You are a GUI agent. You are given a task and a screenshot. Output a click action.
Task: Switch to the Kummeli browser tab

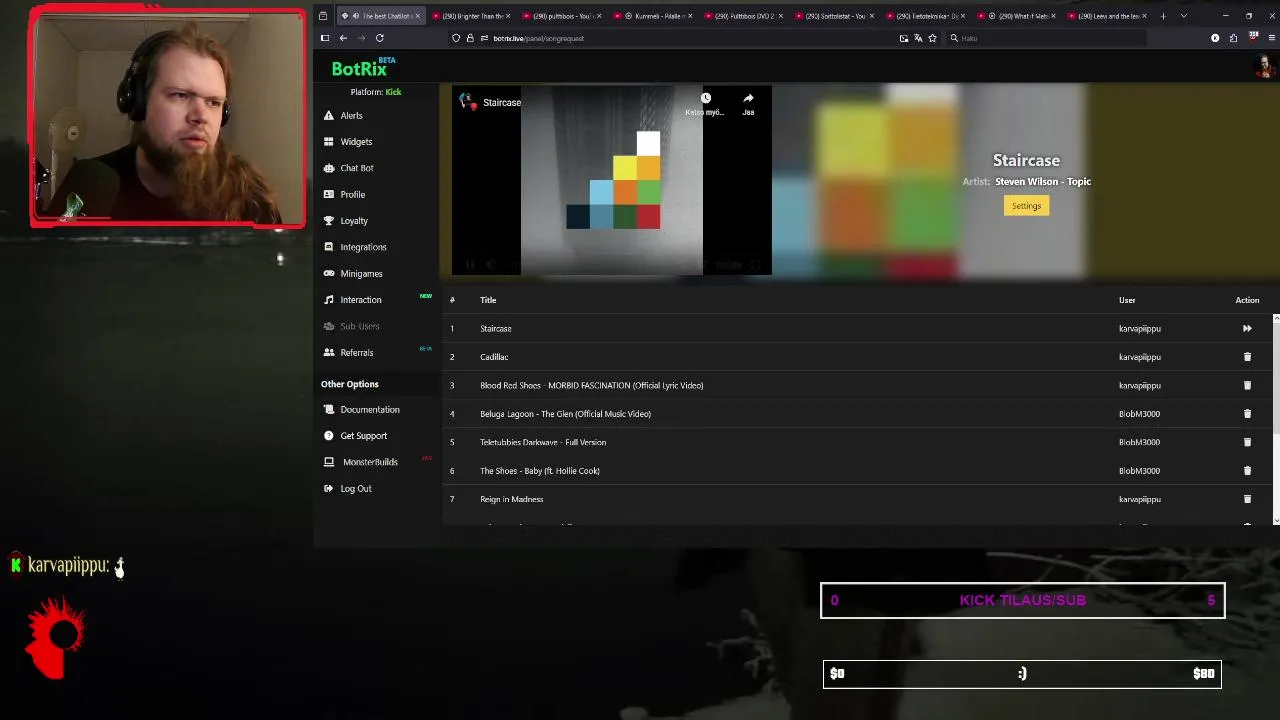tap(651, 16)
